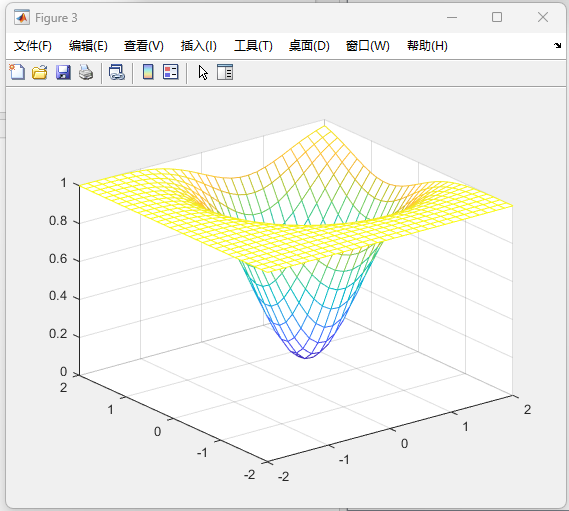Screen dimensions: 569x511
Task: Toggle the Edit Plot arrow tool
Action: coord(203,72)
